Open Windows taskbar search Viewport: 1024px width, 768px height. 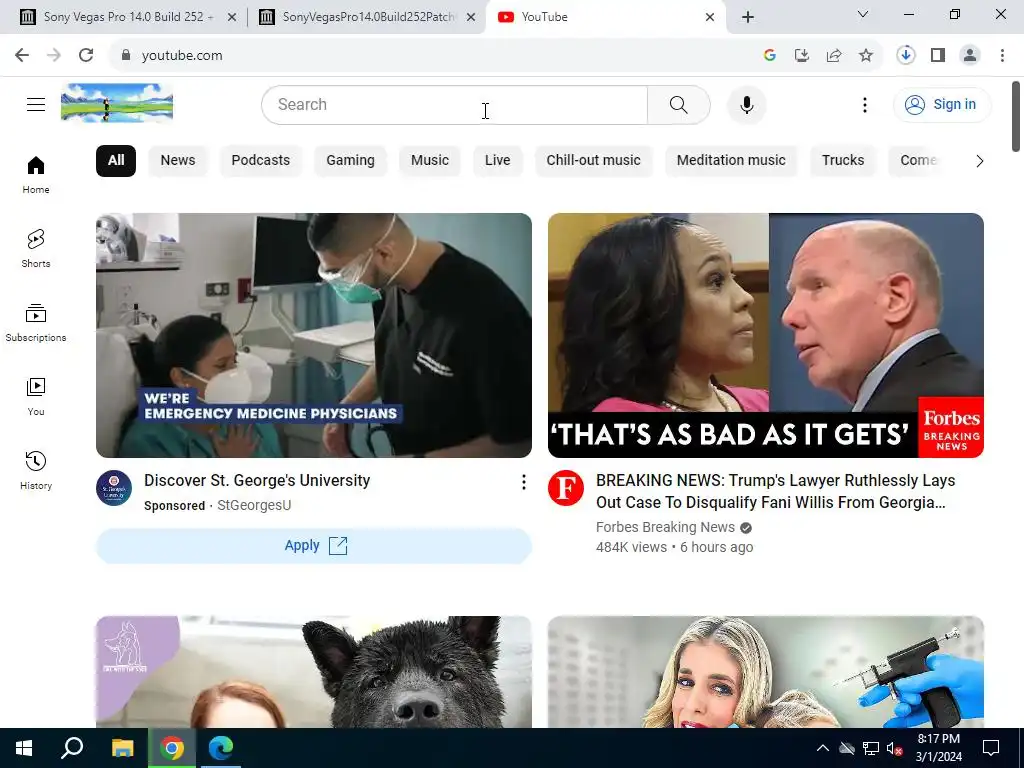[72, 748]
